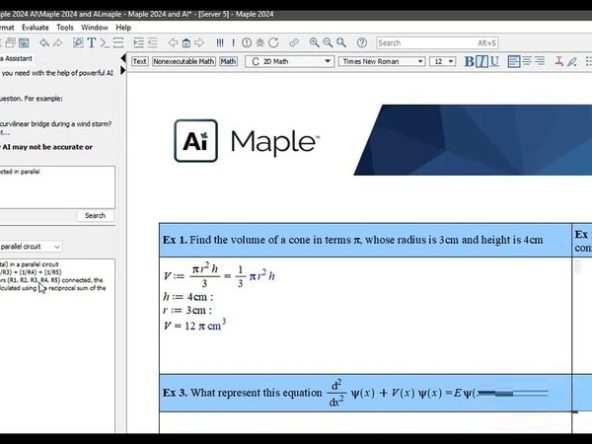Redo the last undone action
Viewport: 592px width, 444px height.
(x=58, y=43)
